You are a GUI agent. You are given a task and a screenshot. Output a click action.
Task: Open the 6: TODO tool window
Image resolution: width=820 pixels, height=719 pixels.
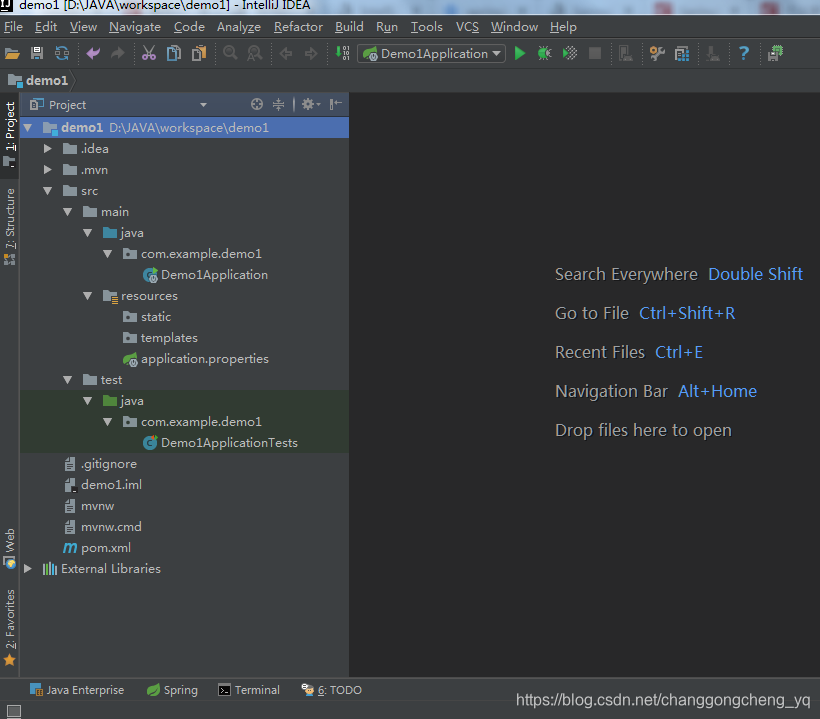(x=332, y=690)
